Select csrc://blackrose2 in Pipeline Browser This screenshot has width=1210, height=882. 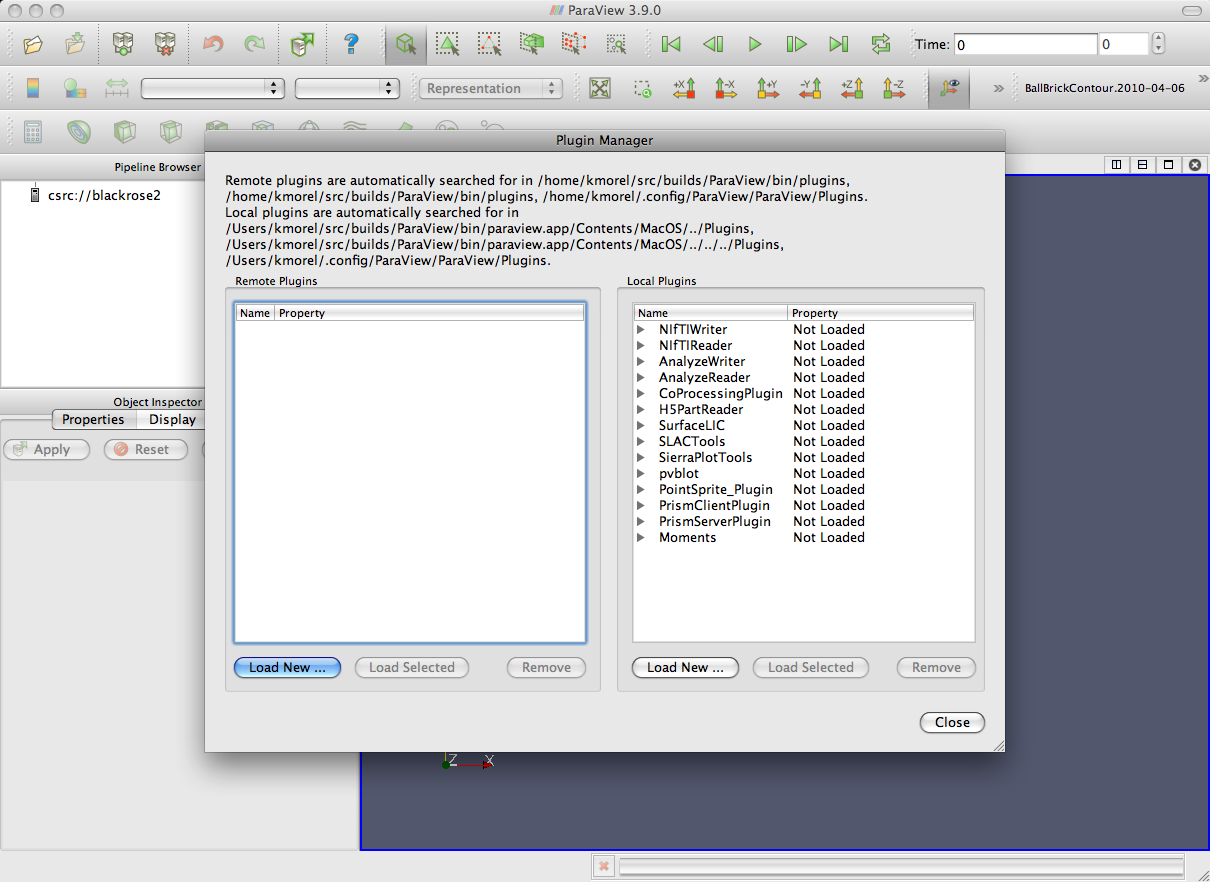(x=104, y=195)
